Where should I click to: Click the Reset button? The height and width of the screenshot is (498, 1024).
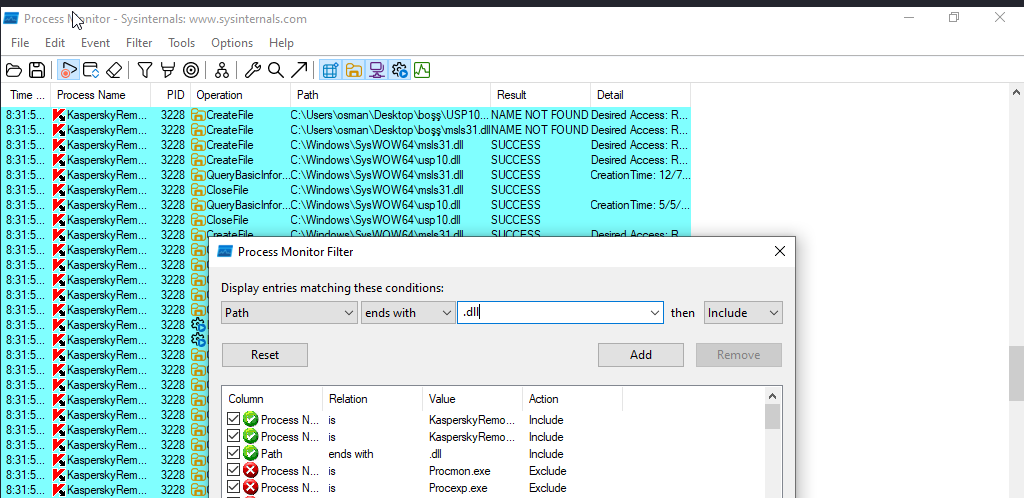click(264, 355)
